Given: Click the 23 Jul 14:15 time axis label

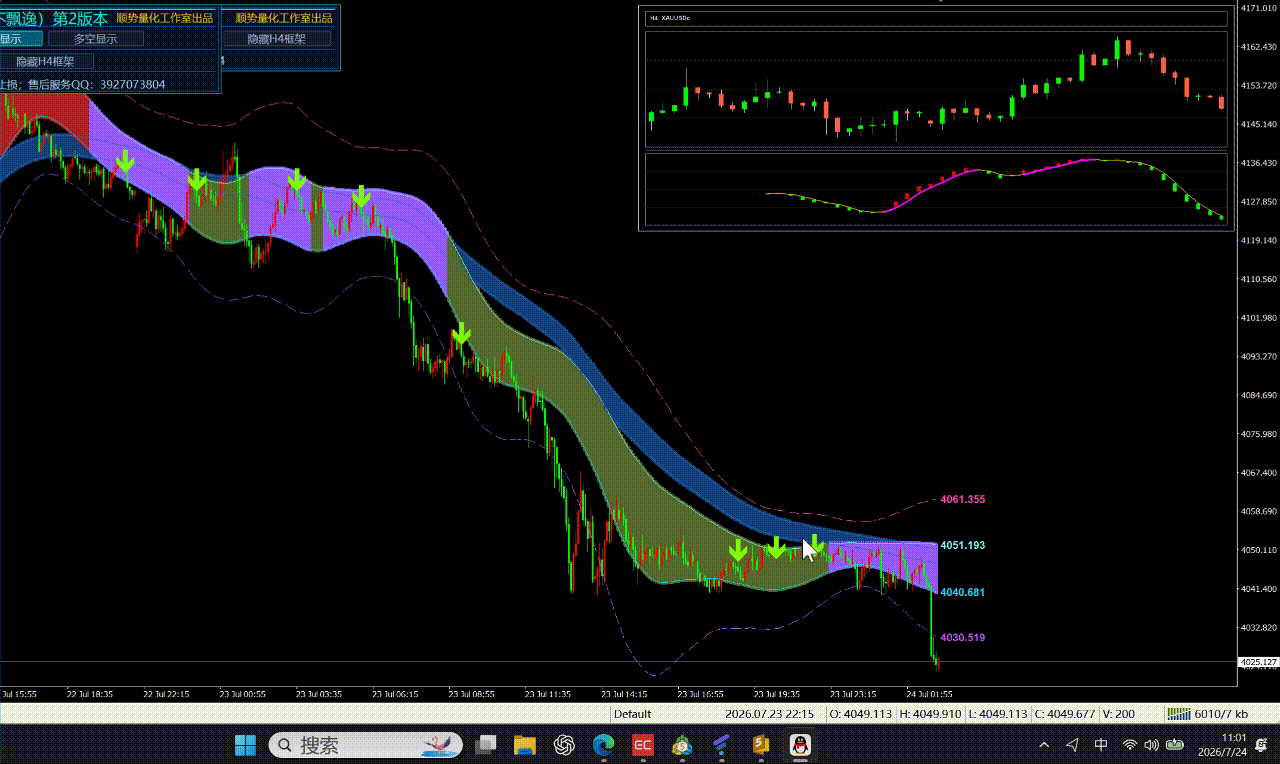Looking at the screenshot, I should [625, 693].
